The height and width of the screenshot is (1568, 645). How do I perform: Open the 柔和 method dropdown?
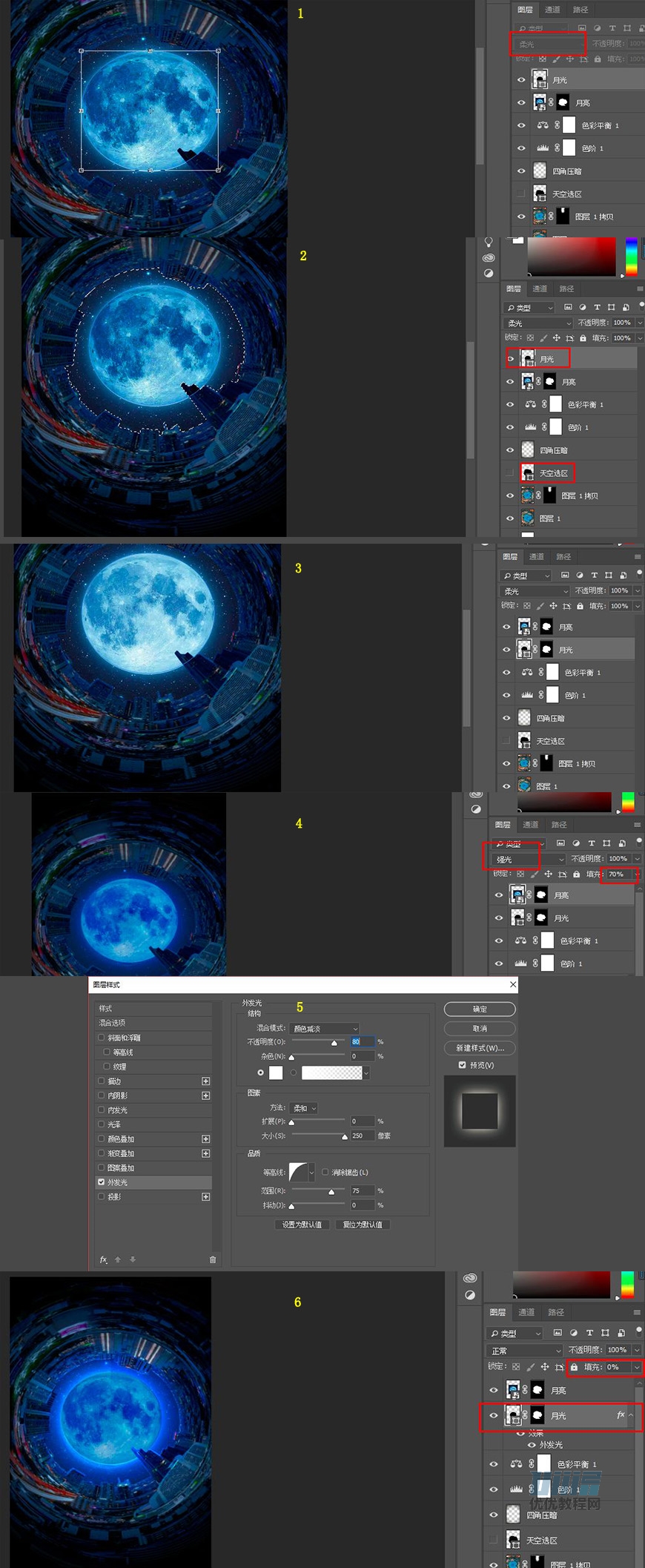(x=305, y=1108)
